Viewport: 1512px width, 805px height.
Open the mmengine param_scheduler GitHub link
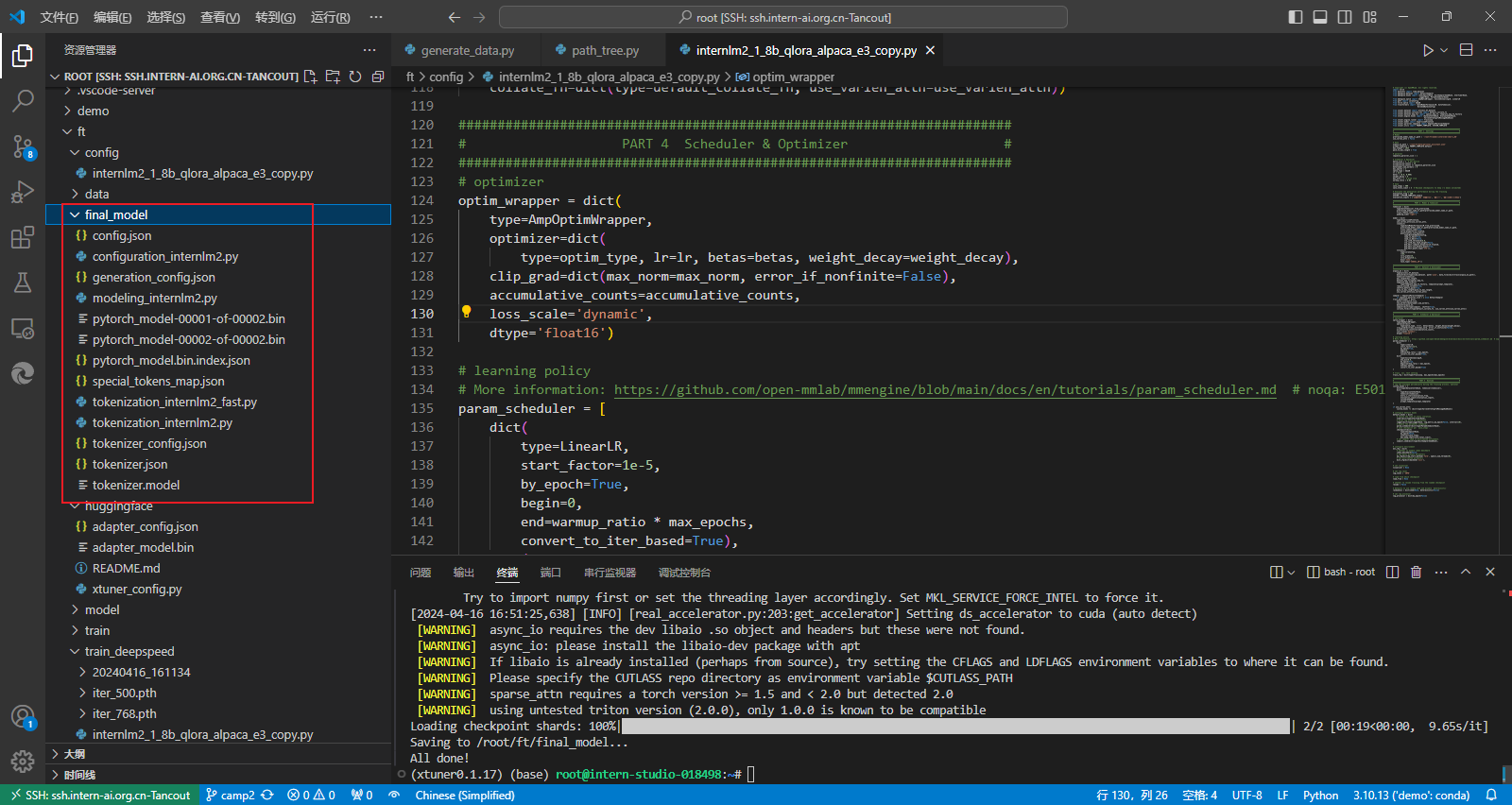pos(945,389)
